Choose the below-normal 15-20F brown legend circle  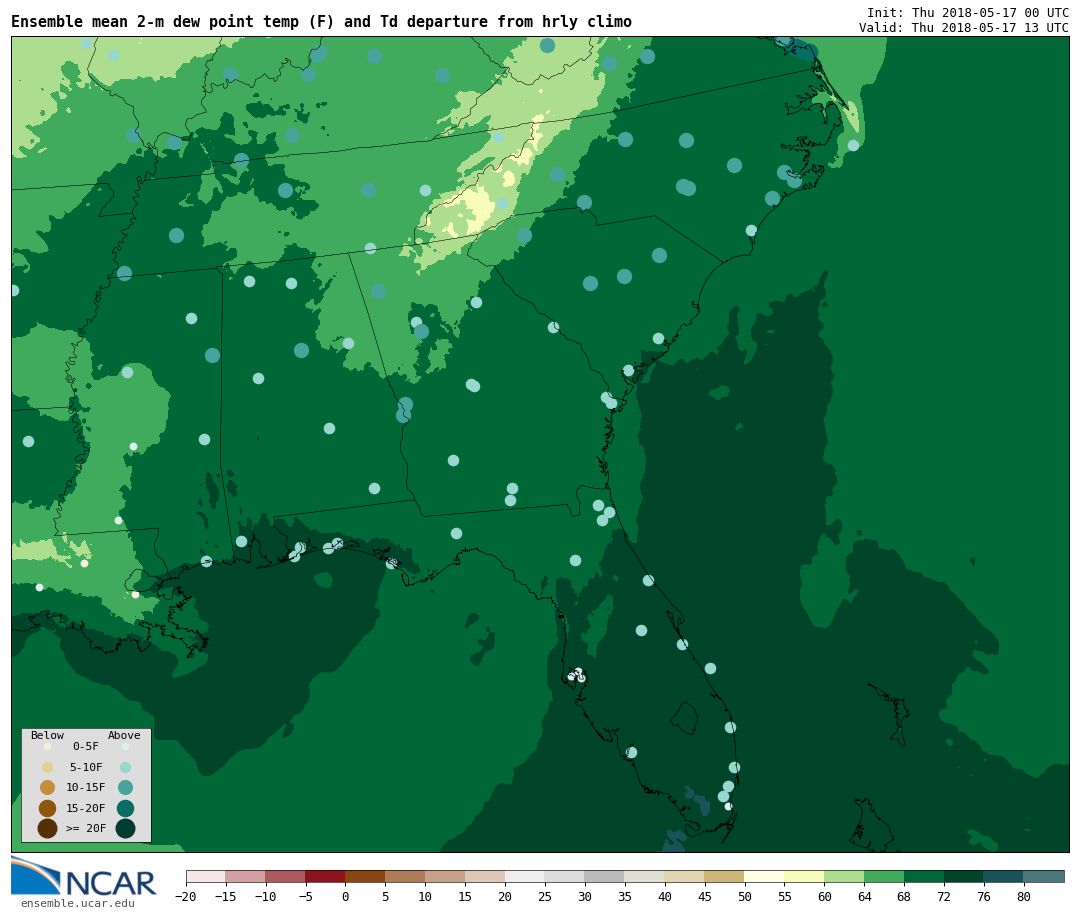coord(48,808)
